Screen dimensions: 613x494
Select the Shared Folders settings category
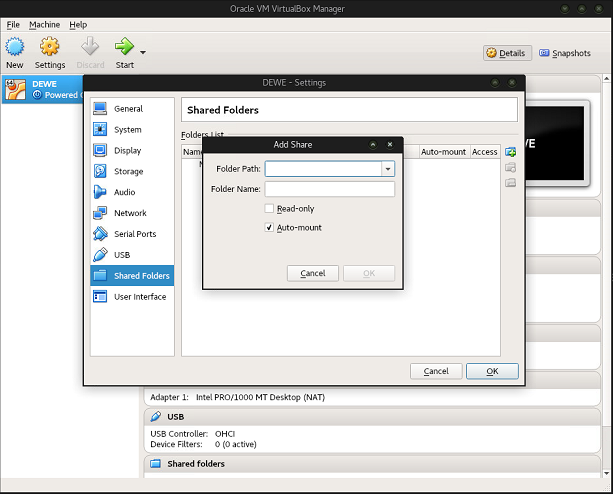coord(132,276)
